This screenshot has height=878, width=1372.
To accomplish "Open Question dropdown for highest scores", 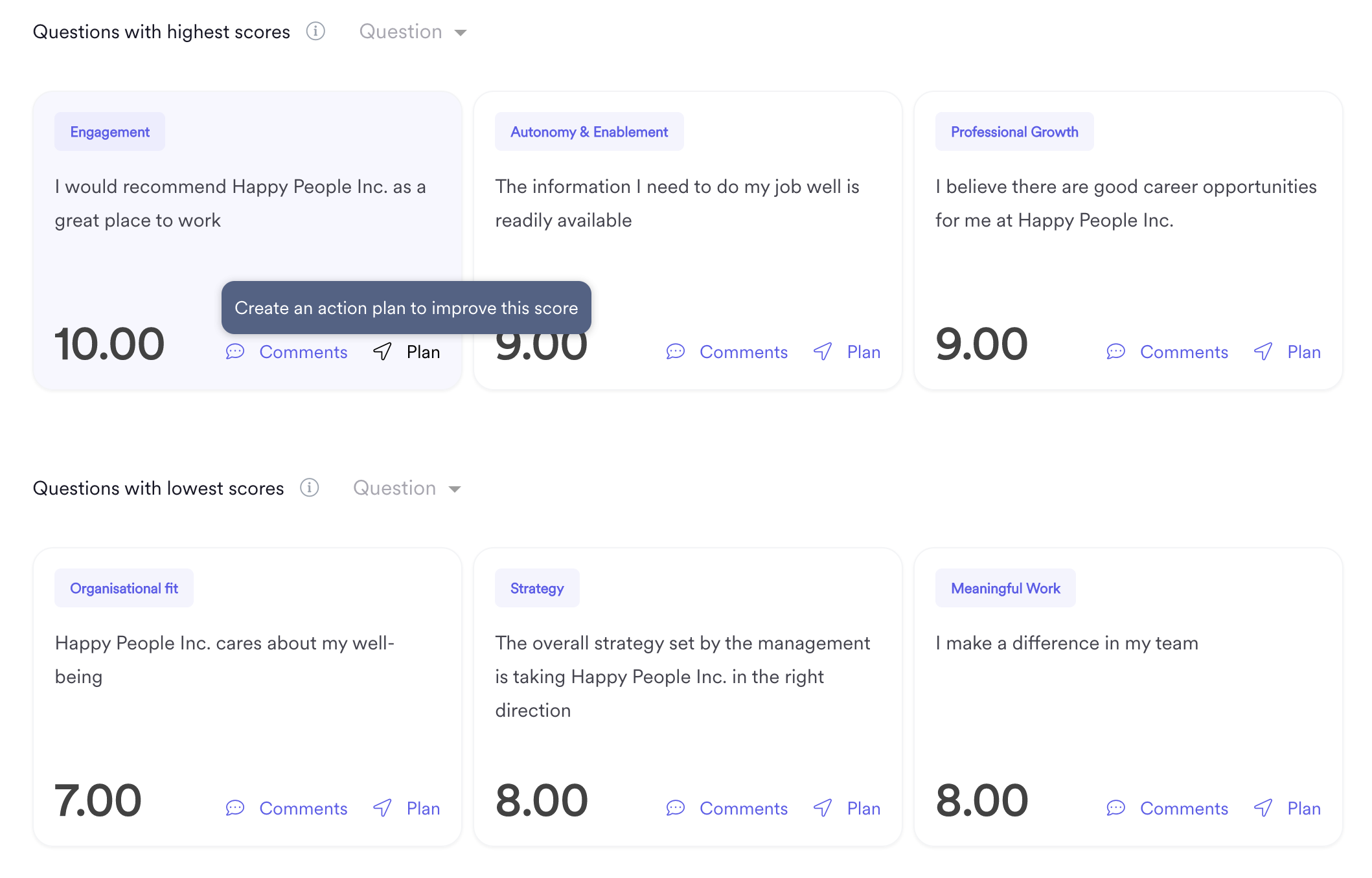I will (413, 32).
